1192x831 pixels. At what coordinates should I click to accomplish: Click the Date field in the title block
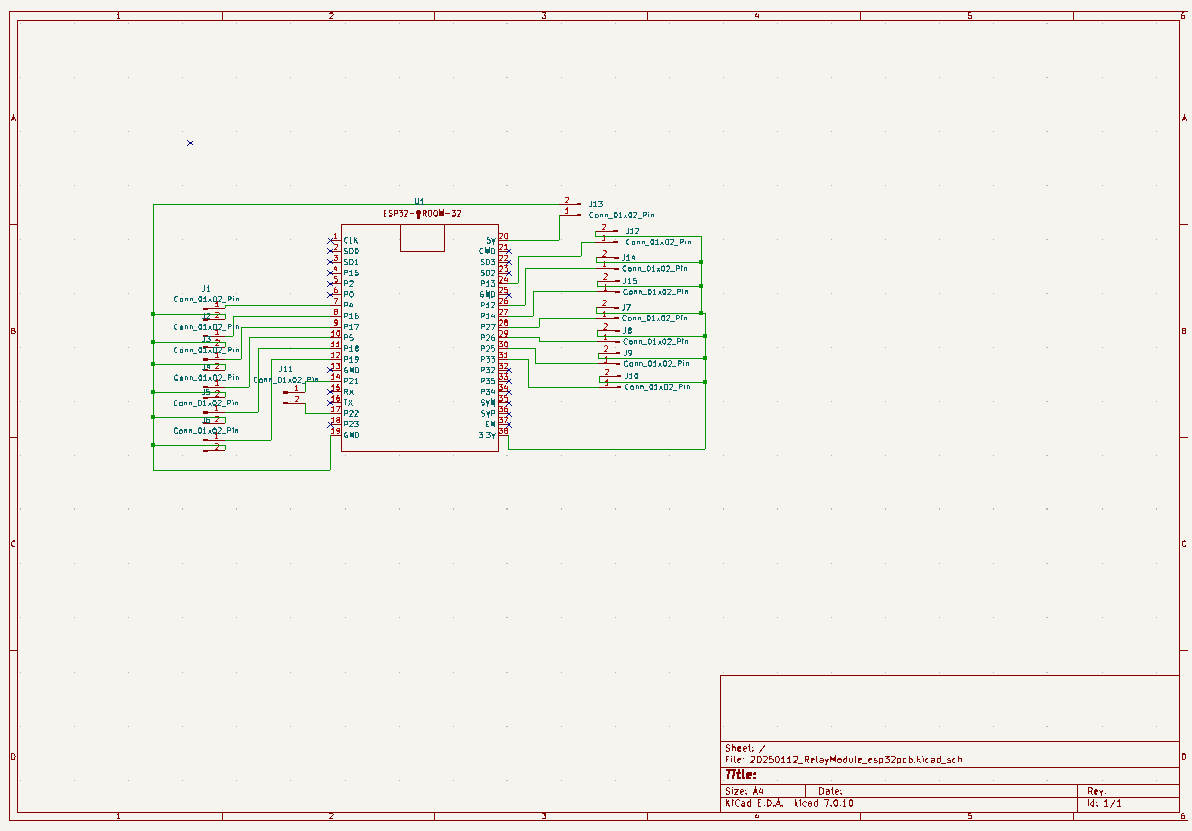pyautogui.click(x=830, y=790)
